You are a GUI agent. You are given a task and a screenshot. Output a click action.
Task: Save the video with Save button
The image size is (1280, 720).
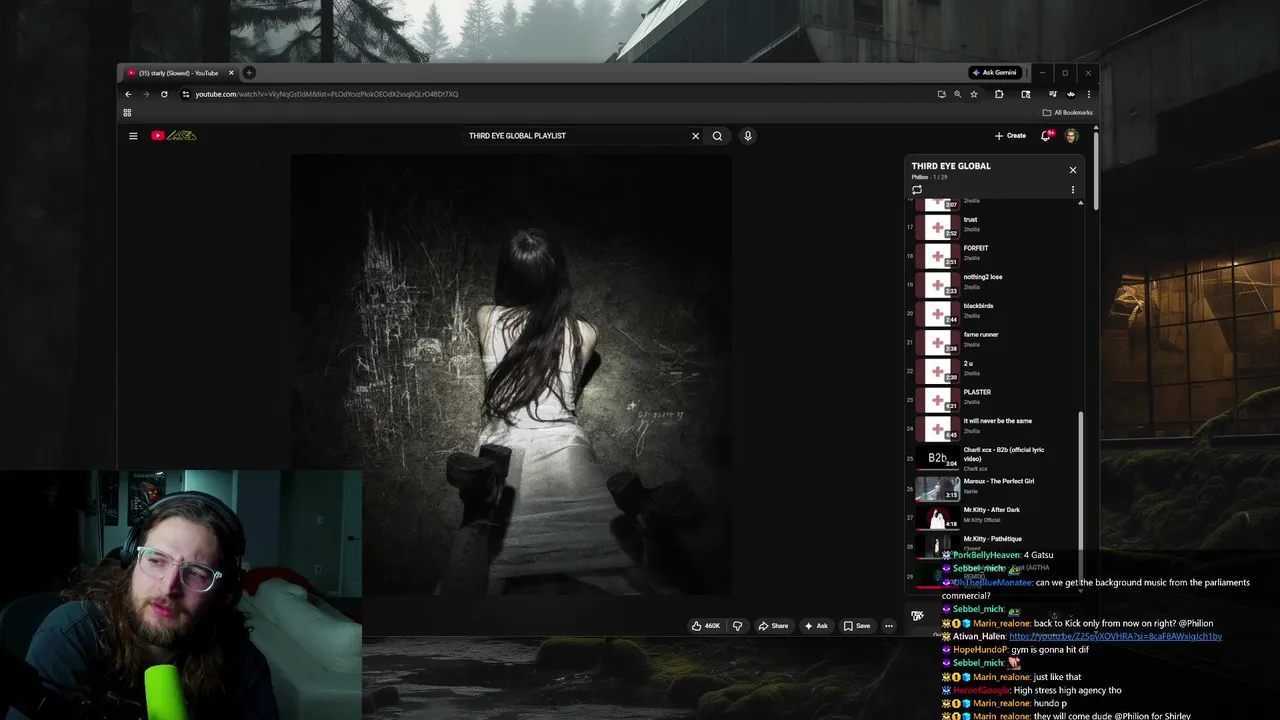pos(857,626)
